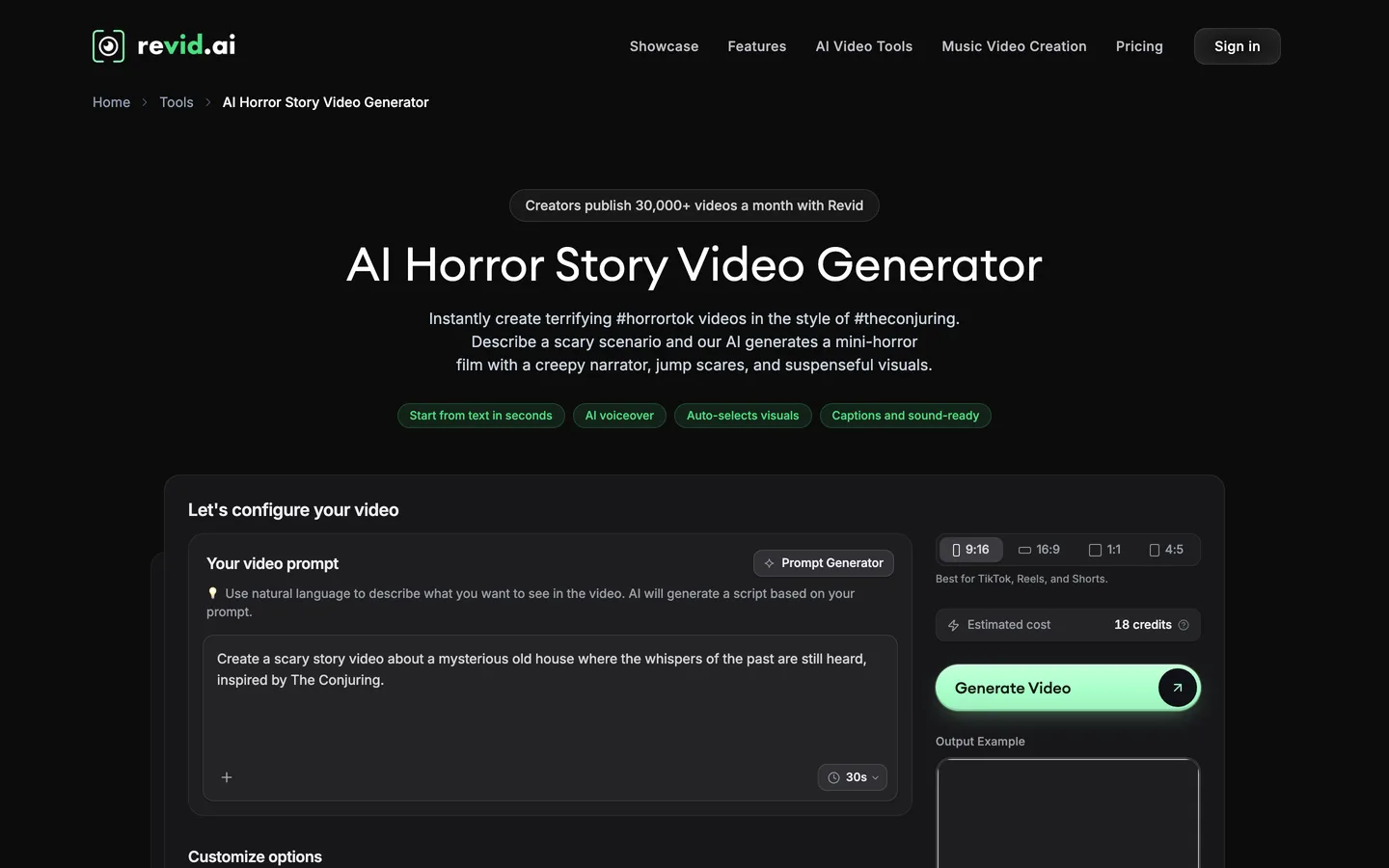Click the 'Auto-selects visuals' tag
Image resolution: width=1389 pixels, height=868 pixels.
pyautogui.click(x=743, y=416)
